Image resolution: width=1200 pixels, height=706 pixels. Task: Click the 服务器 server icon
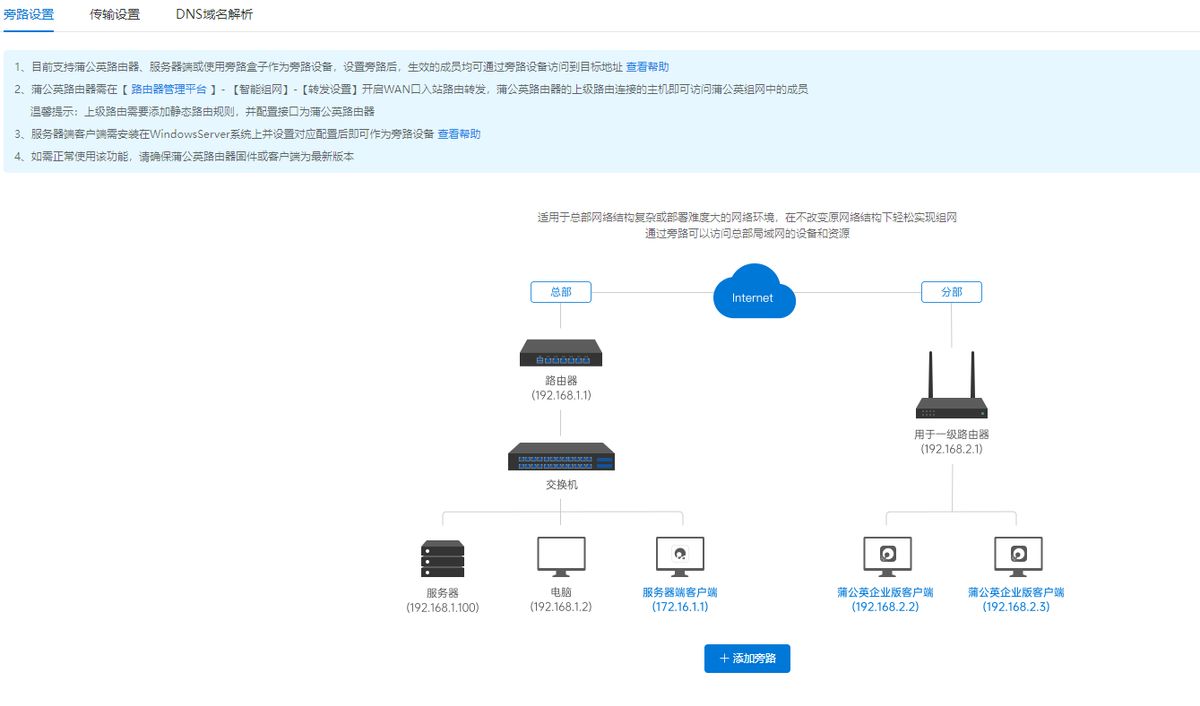[x=443, y=559]
